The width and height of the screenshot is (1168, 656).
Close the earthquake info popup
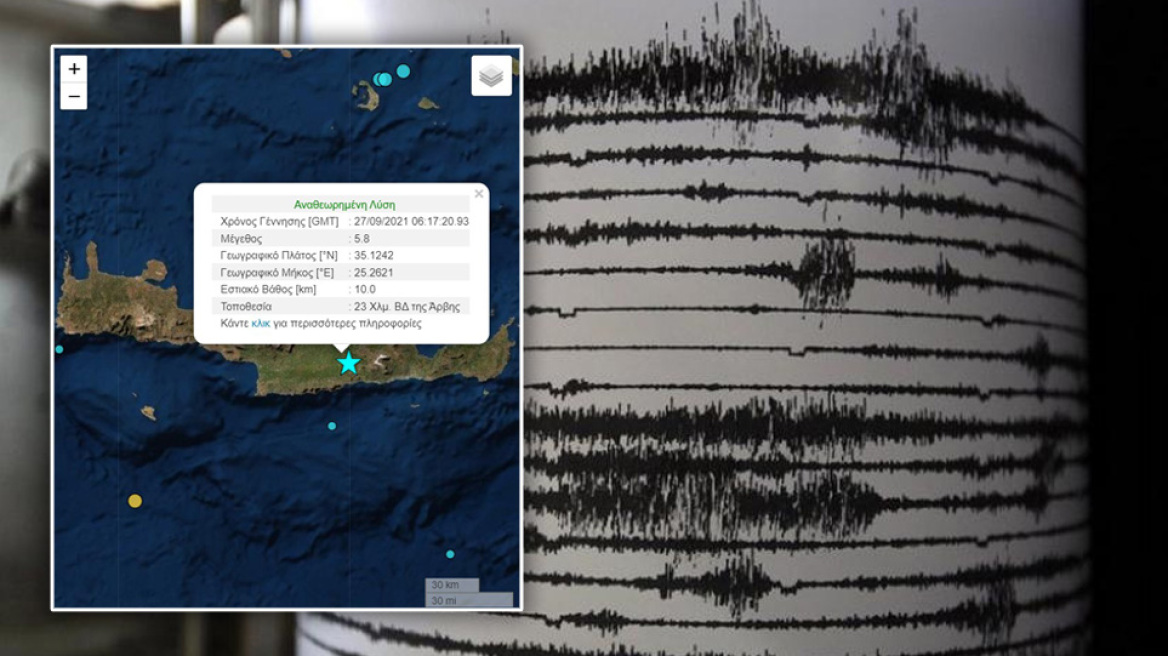click(478, 194)
